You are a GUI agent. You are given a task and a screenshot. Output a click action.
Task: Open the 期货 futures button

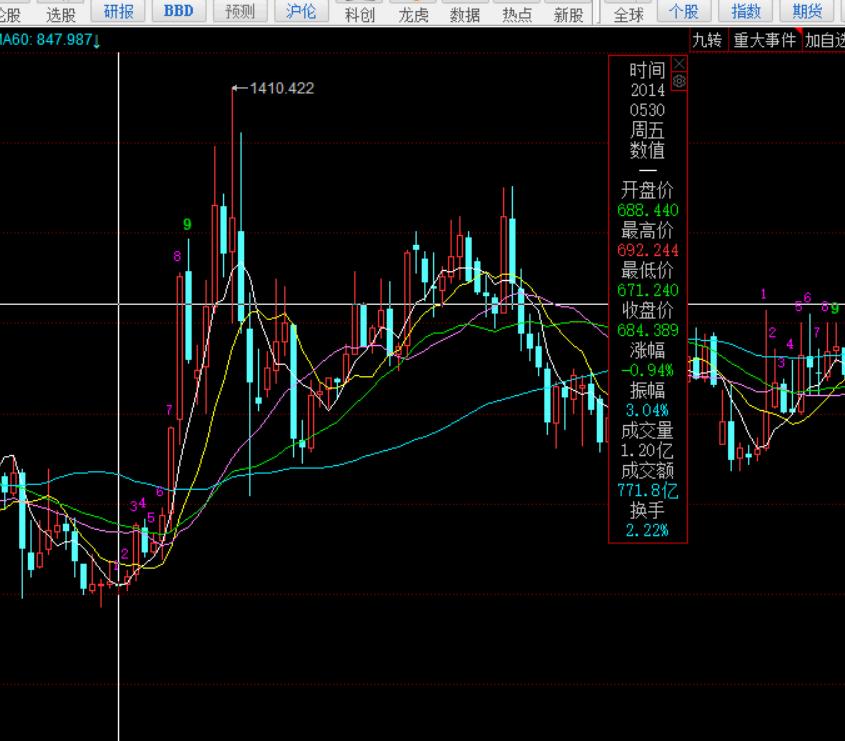tap(807, 12)
